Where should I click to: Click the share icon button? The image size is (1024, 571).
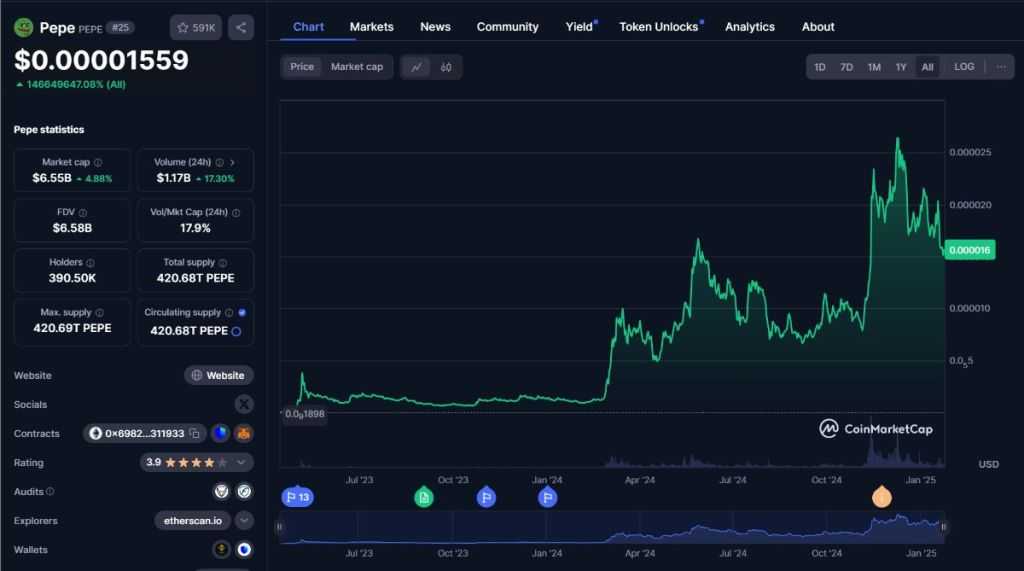[x=241, y=27]
